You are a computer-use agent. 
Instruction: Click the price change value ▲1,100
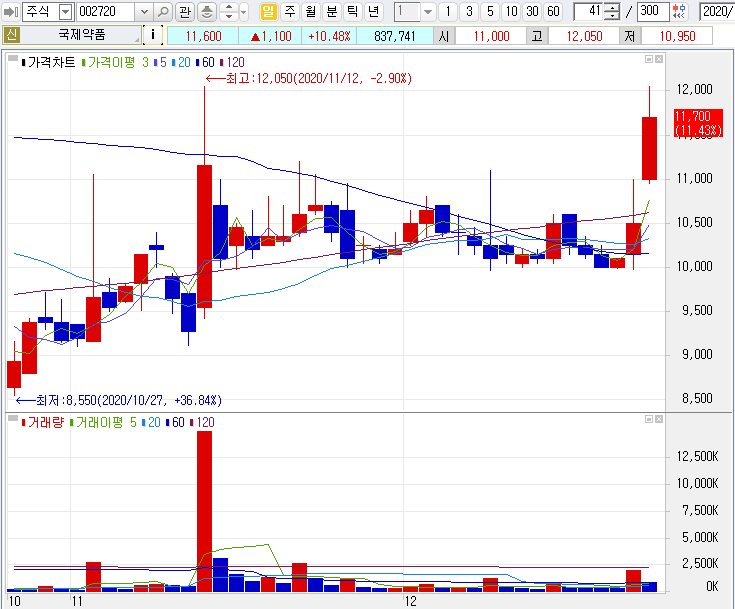(x=270, y=36)
